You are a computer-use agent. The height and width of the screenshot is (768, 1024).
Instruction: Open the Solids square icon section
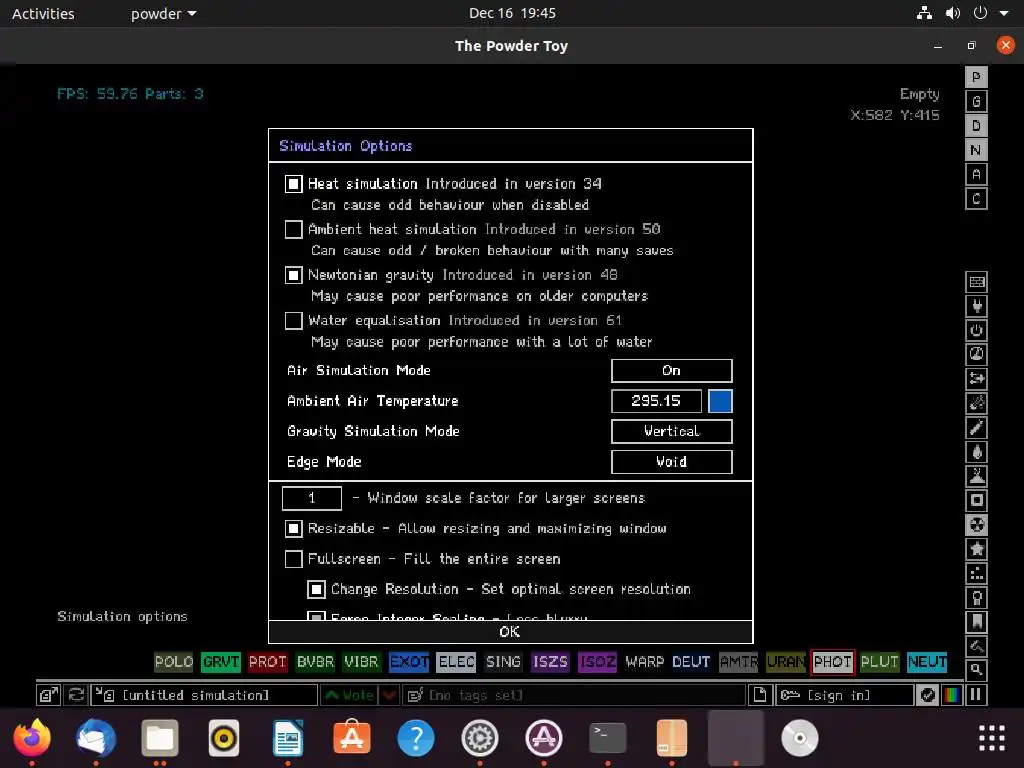click(976, 500)
